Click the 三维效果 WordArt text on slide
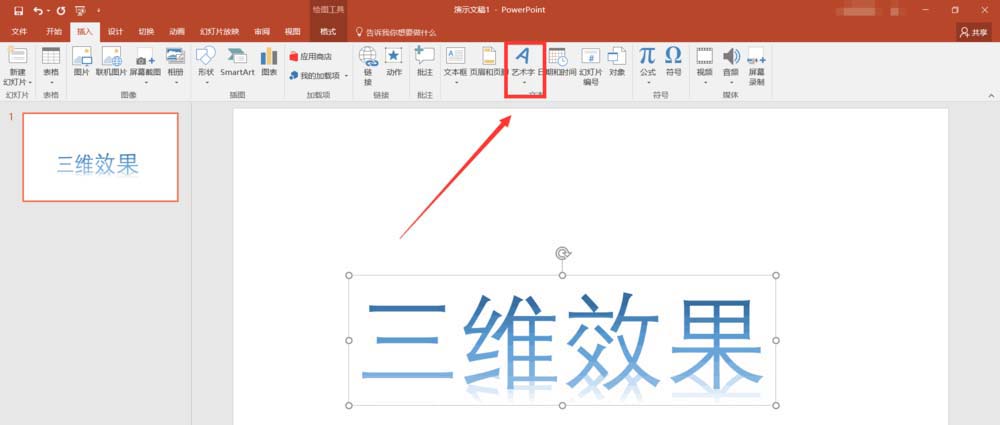Screen dimensions: 1000x425 [x=562, y=339]
